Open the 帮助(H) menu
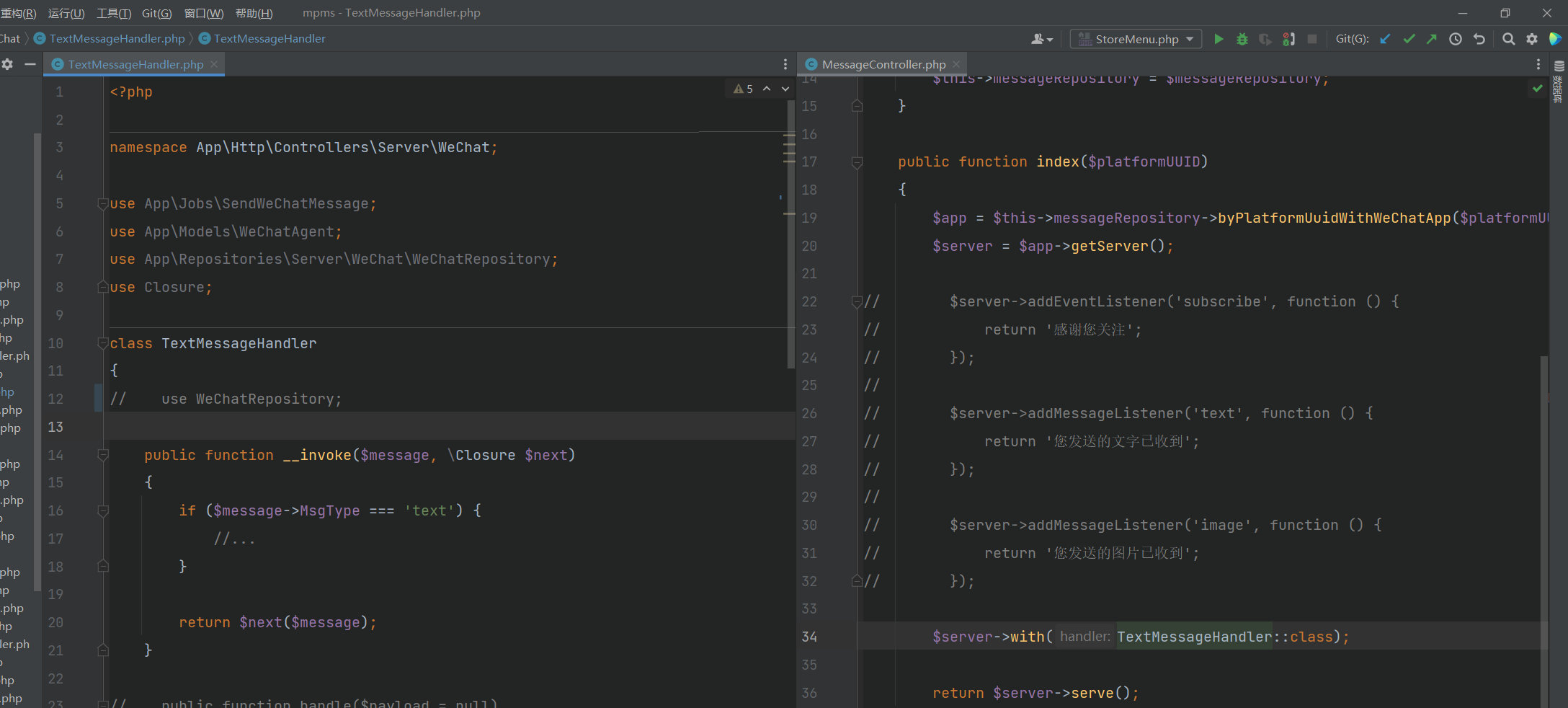 [x=254, y=13]
